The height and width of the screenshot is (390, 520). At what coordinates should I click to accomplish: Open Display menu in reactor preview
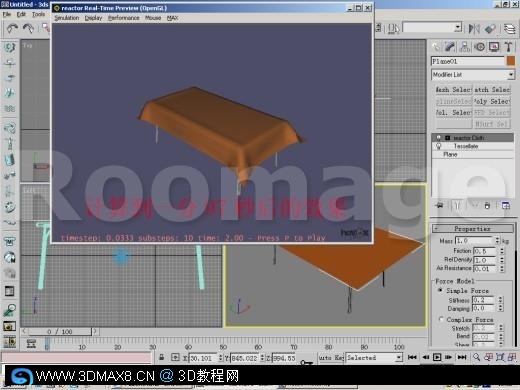pyautogui.click(x=93, y=18)
